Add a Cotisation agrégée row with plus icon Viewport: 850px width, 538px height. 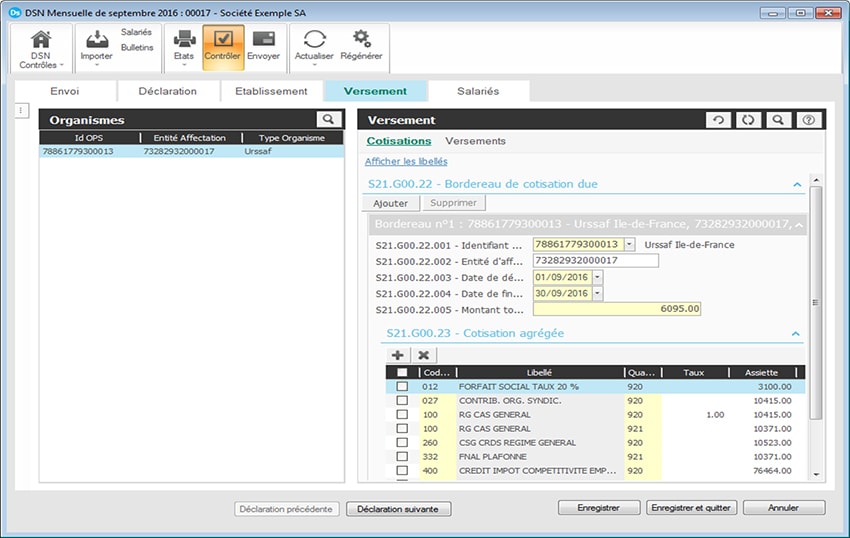click(397, 355)
